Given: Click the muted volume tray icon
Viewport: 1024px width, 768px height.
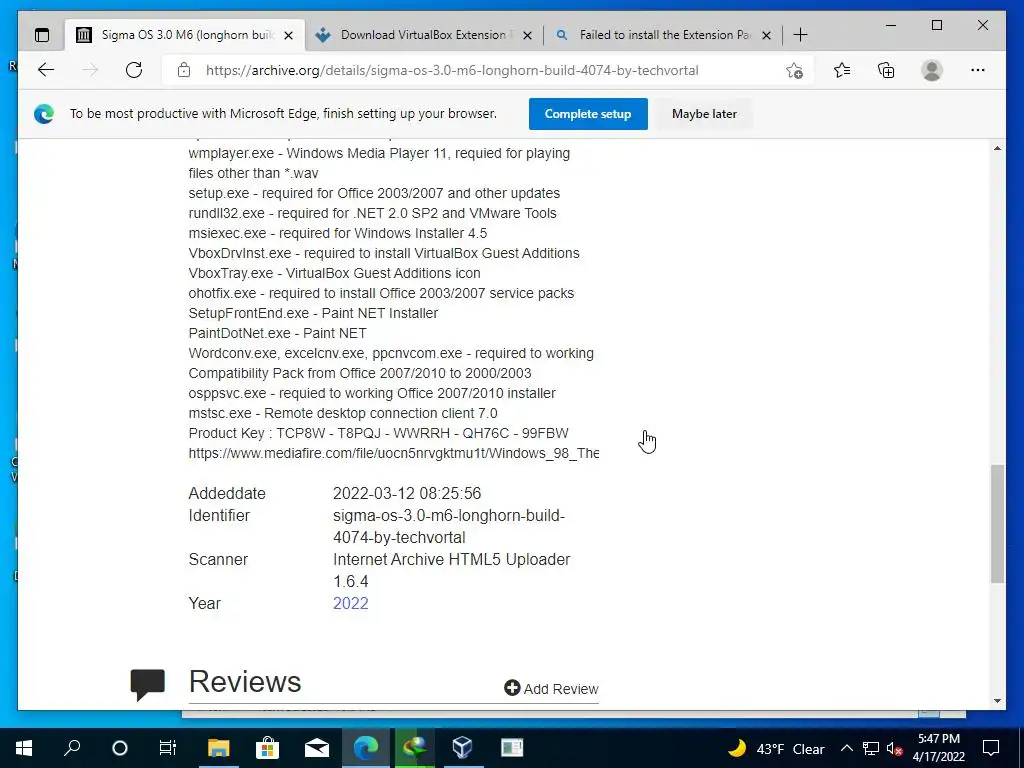Looking at the screenshot, I should [895, 748].
